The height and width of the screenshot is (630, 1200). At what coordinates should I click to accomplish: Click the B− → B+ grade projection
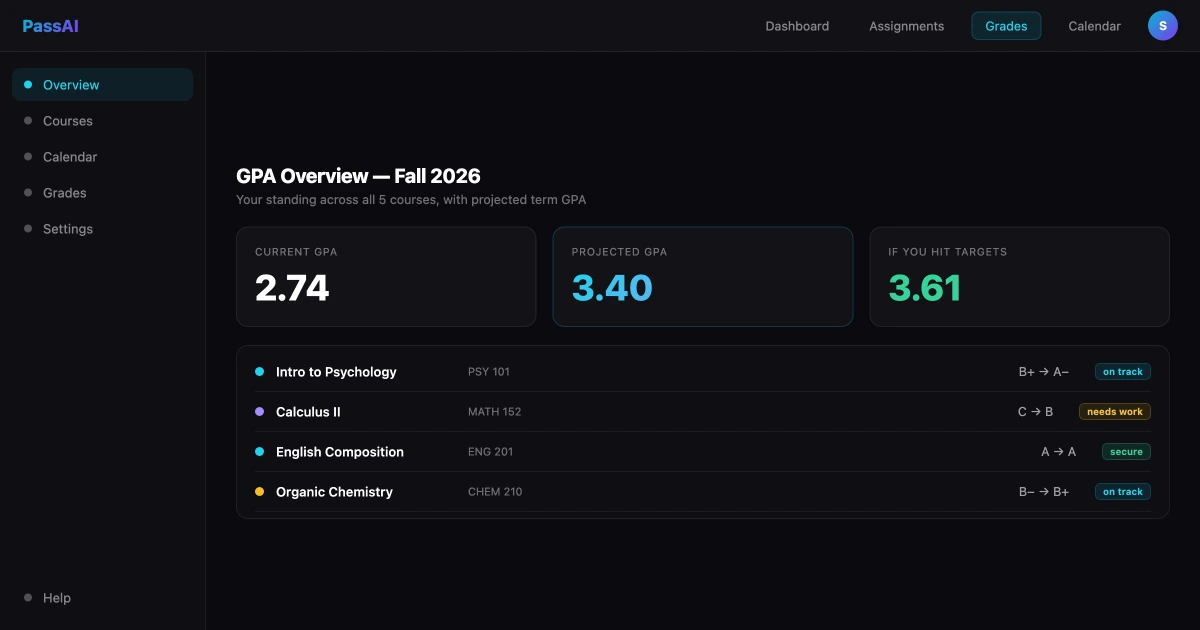[1044, 492]
